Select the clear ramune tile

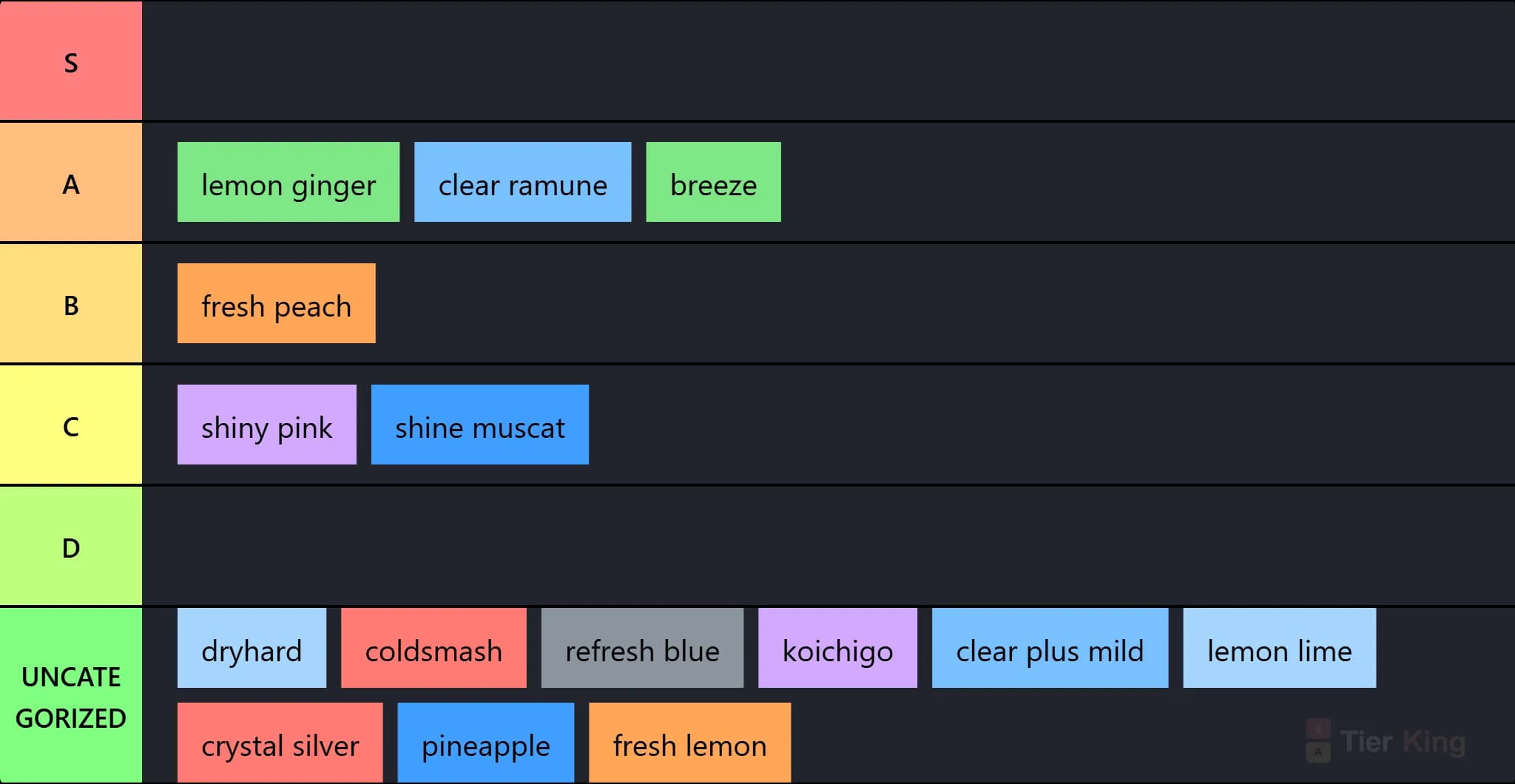coord(522,182)
